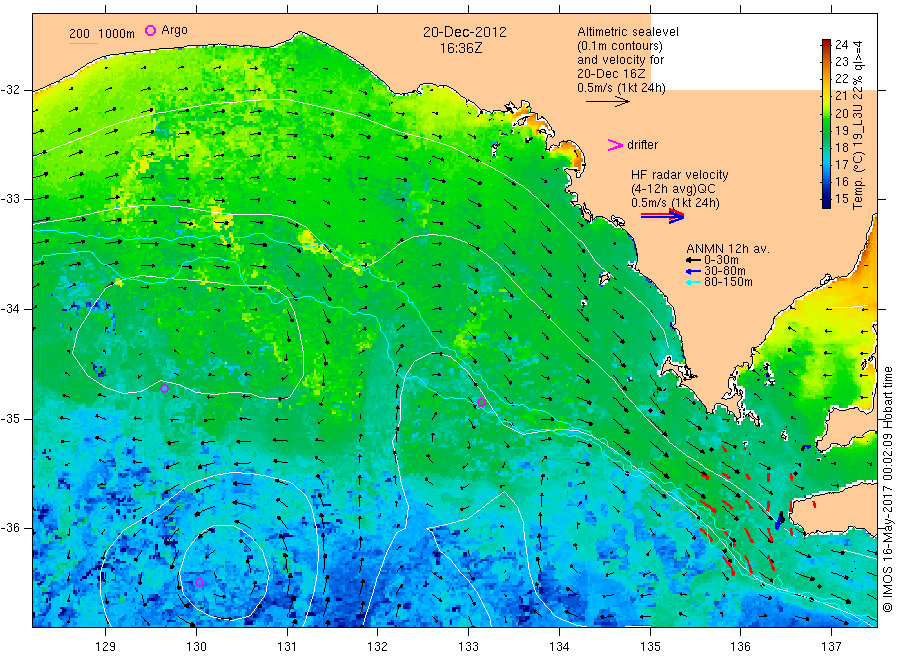This screenshot has width=900, height=660.
Task: Click longitude axis label 129
Action: click(106, 647)
